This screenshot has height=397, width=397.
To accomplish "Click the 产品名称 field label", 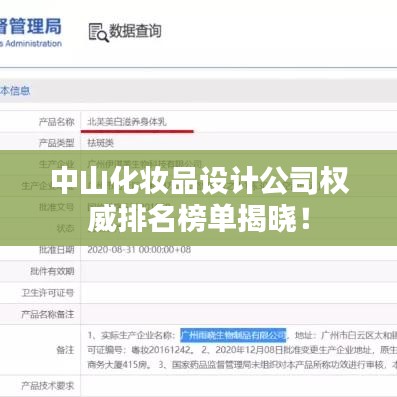I will point(56,122).
